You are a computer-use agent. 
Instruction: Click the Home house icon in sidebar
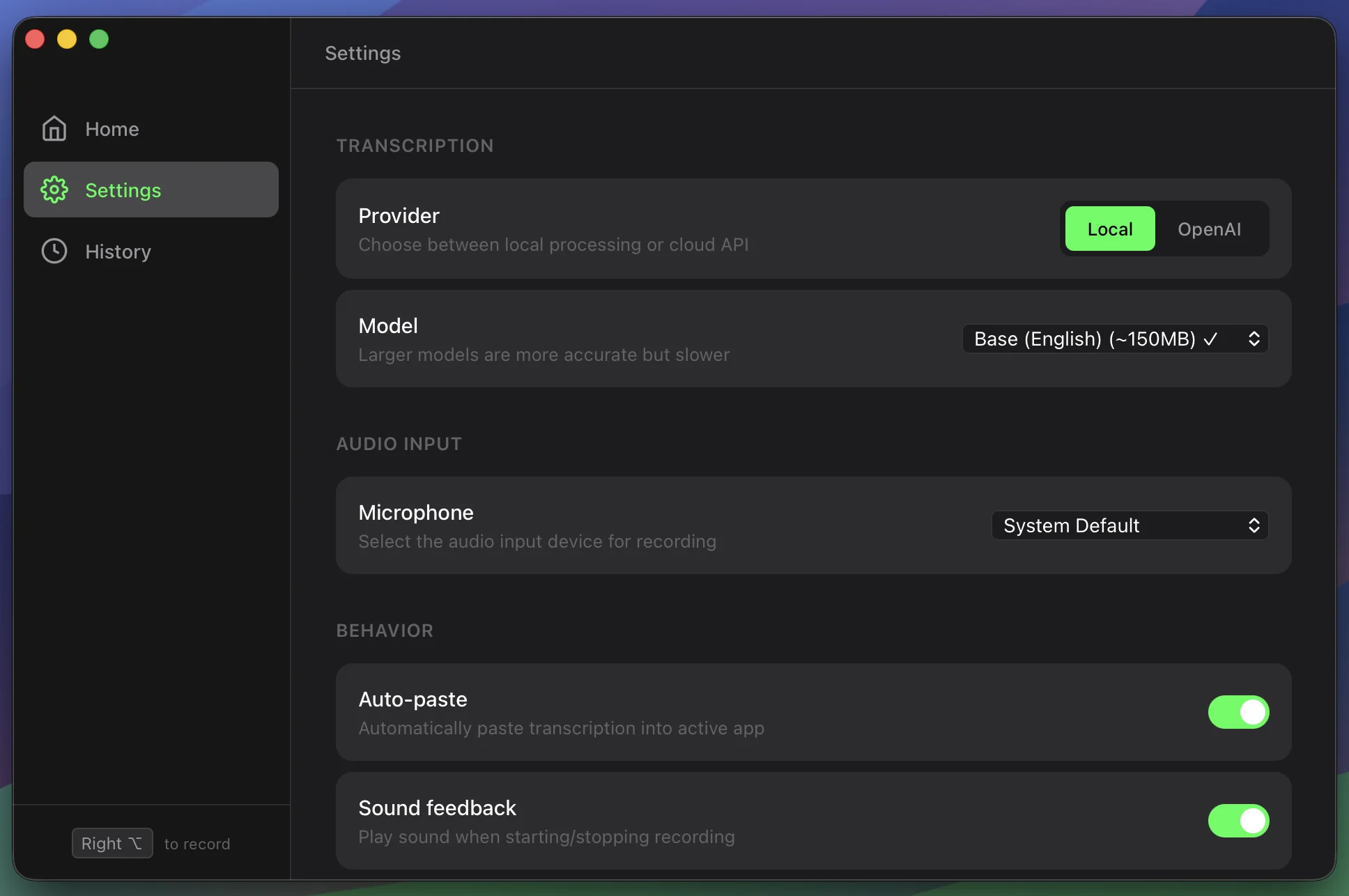(x=54, y=129)
